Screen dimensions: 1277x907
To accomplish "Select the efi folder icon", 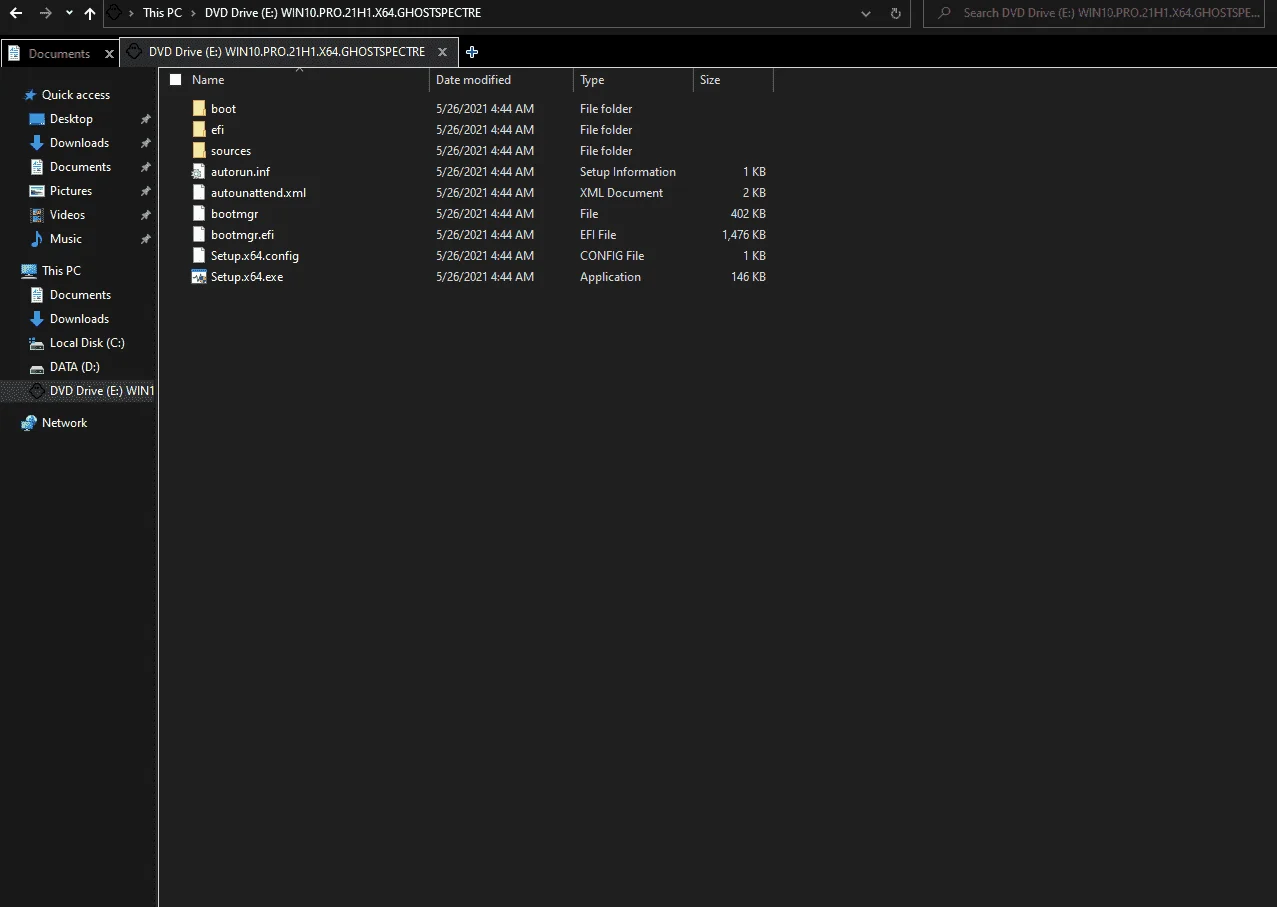I will [x=198, y=129].
